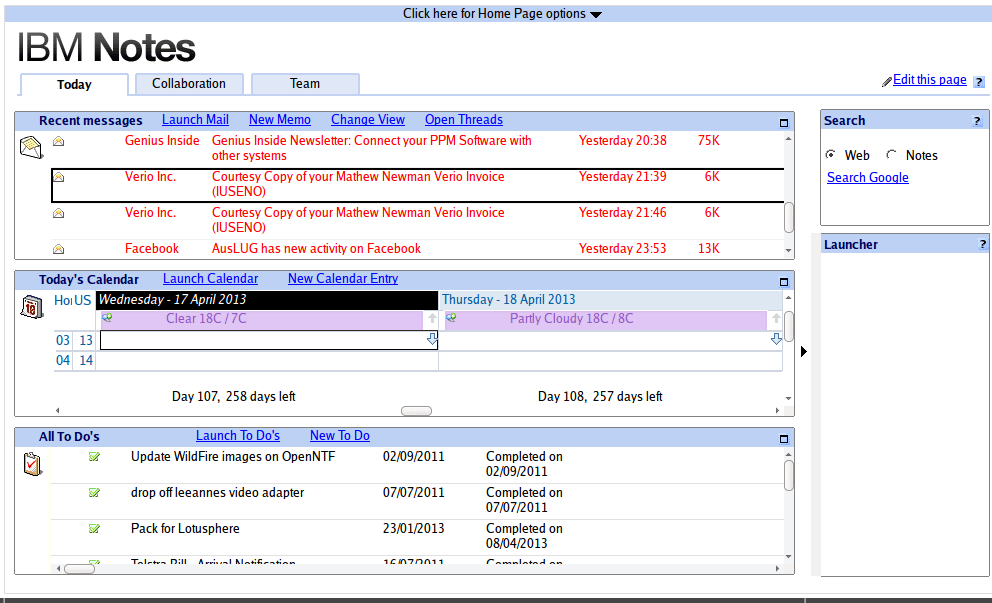
Task: Expand the Home Page options dropdown arrow
Action: click(596, 14)
